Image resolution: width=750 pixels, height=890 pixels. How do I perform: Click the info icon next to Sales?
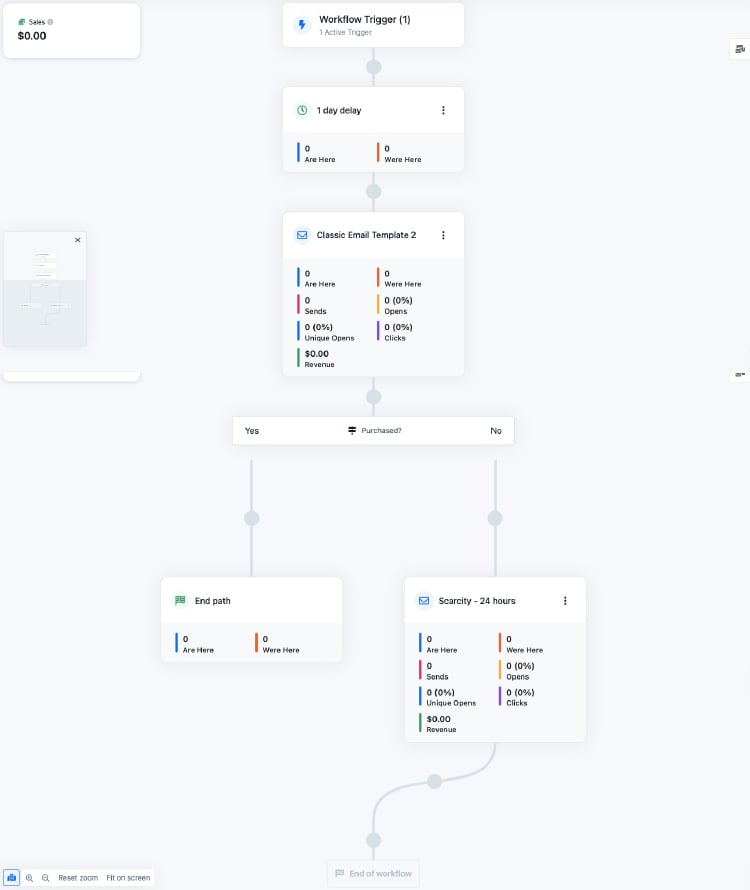click(51, 21)
